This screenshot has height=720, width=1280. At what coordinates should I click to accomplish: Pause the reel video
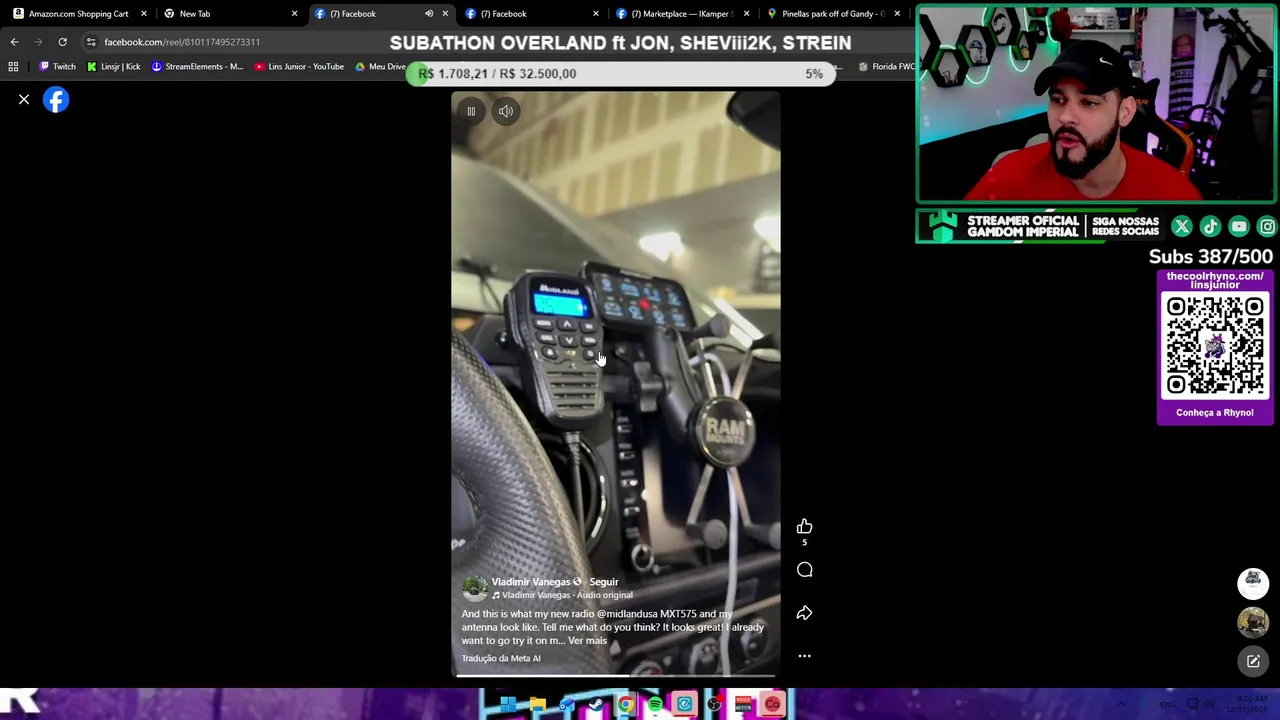tap(471, 111)
